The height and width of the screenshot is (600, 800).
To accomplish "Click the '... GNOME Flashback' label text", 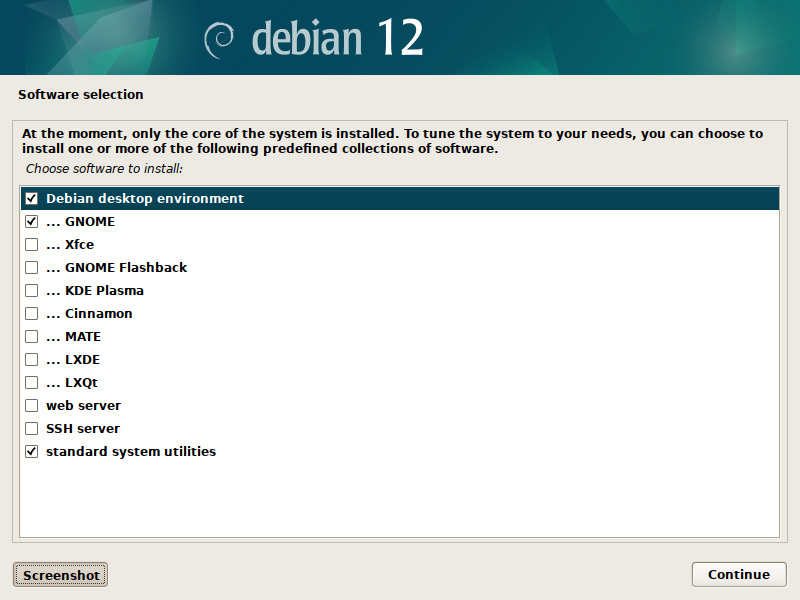I will (116, 267).
